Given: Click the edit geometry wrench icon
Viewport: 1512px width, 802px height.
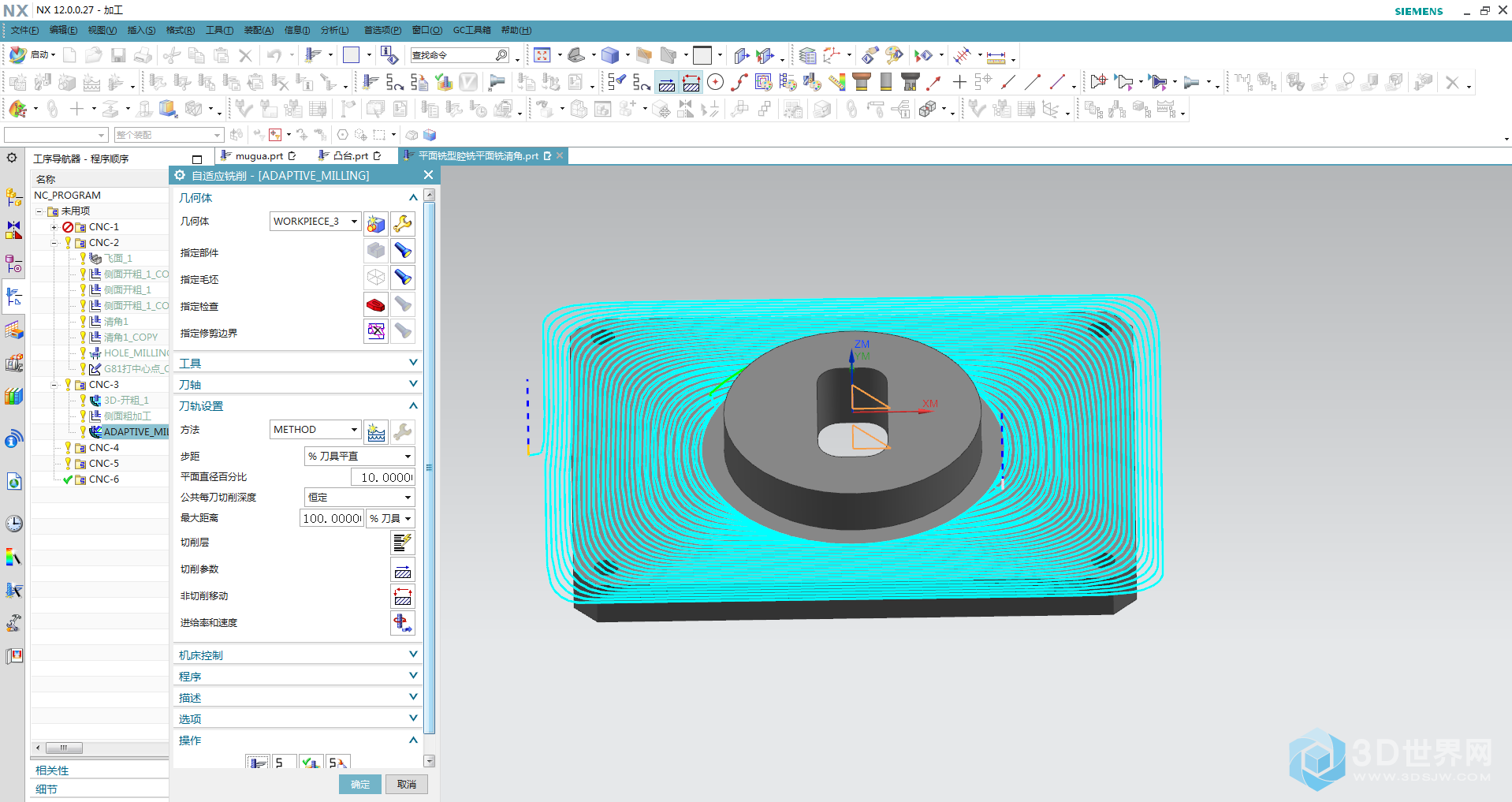Looking at the screenshot, I should click(x=403, y=224).
